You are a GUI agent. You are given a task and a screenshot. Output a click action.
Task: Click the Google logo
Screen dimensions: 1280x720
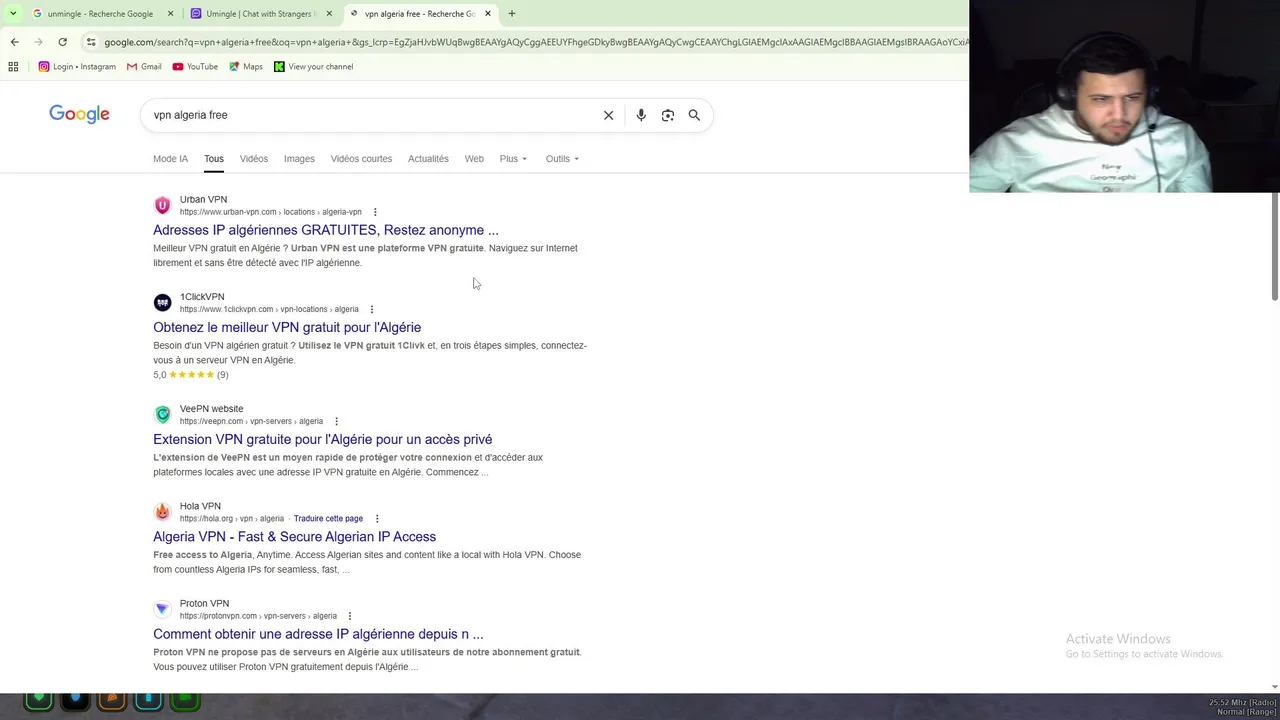(79, 114)
